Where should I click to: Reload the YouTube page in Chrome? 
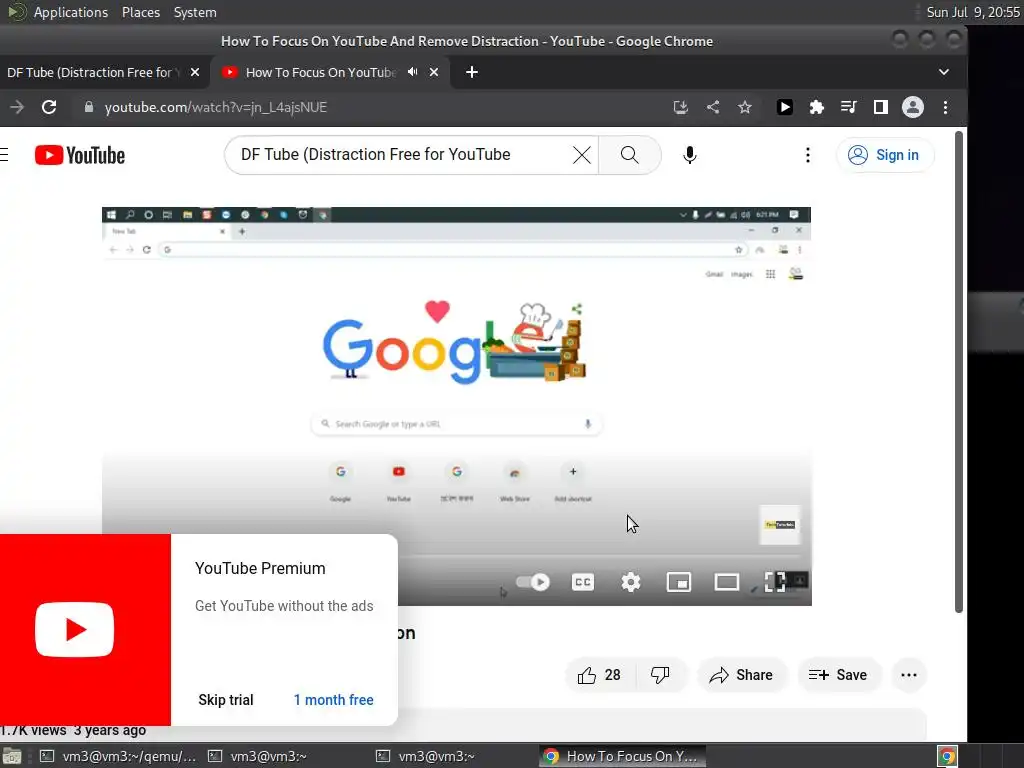[x=49, y=107]
